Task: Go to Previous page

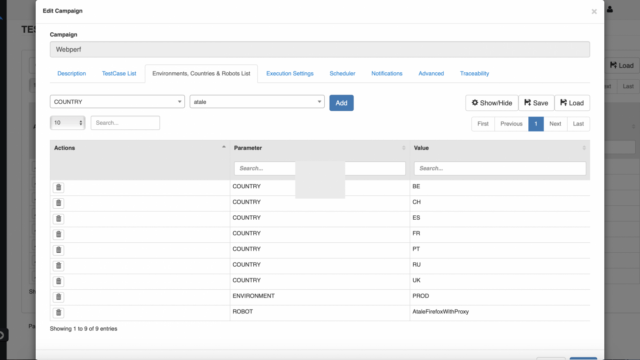Action: tap(511, 124)
